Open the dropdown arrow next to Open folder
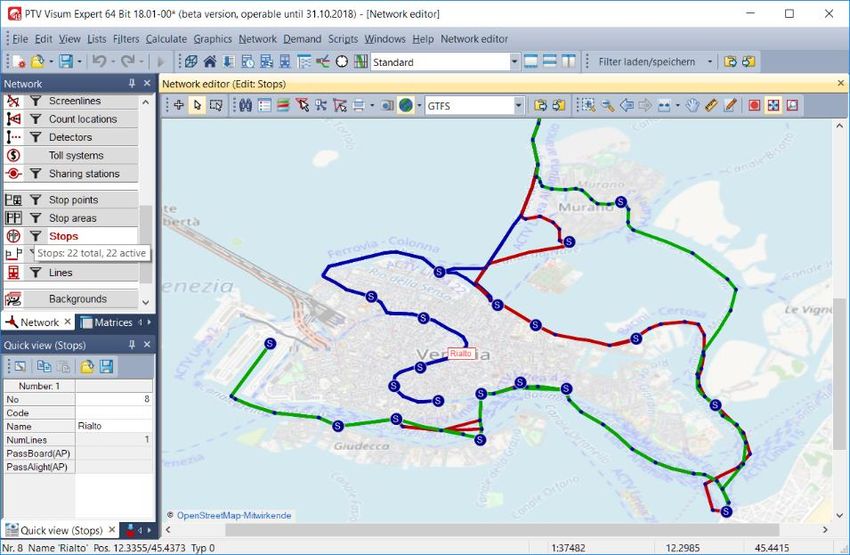Screen dimensions: 850x555 click(51, 62)
